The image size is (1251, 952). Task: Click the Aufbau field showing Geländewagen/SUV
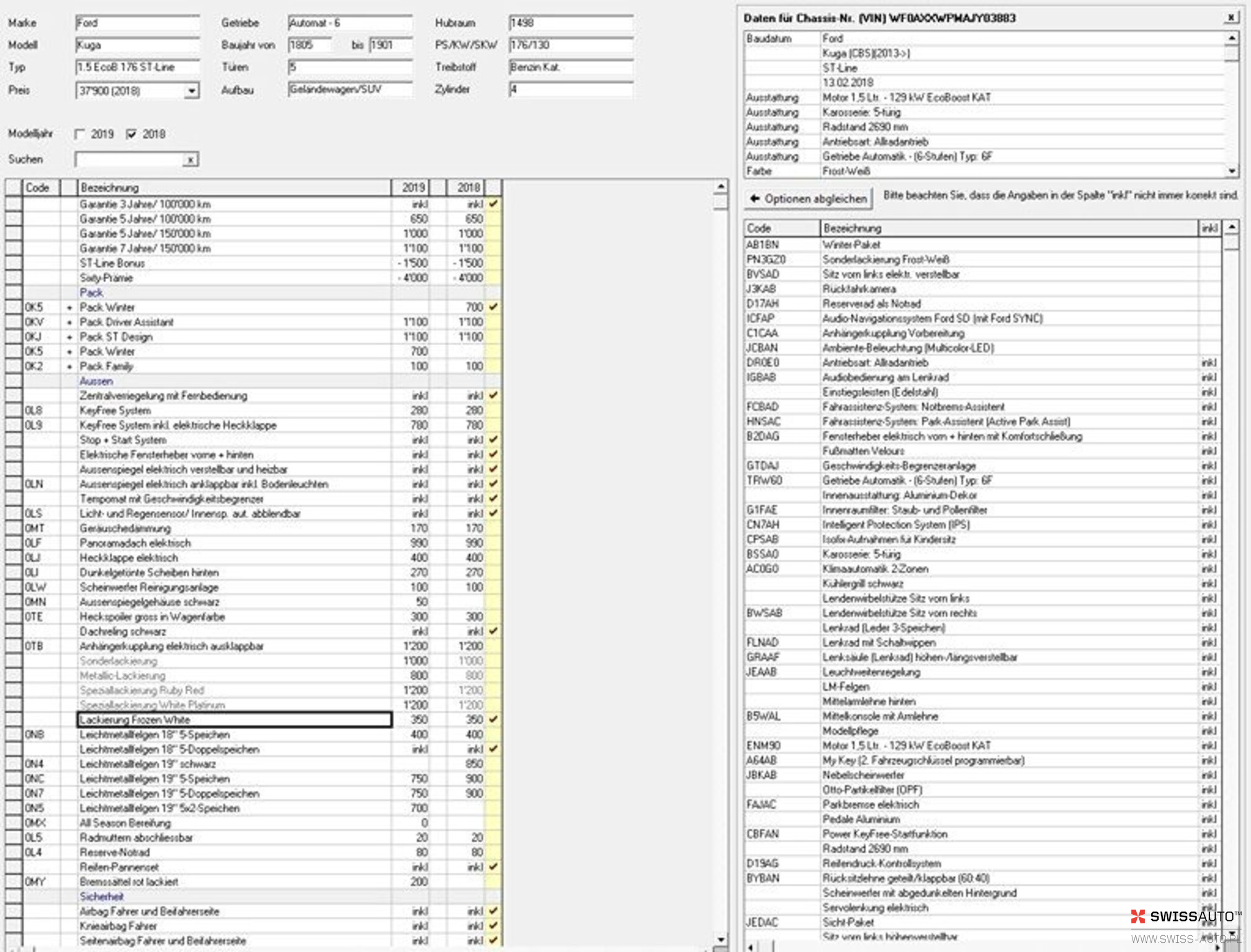(x=350, y=89)
